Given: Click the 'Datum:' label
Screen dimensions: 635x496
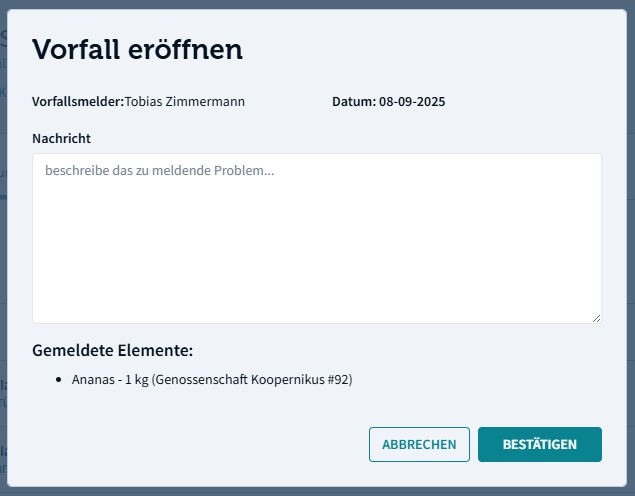Looking at the screenshot, I should [354, 102].
